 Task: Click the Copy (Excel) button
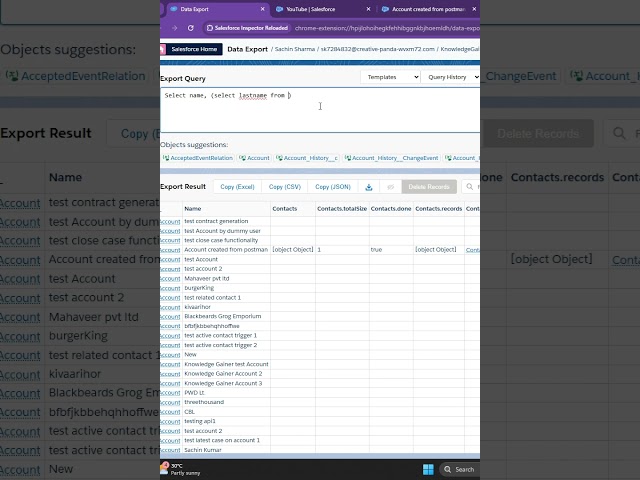click(237, 187)
